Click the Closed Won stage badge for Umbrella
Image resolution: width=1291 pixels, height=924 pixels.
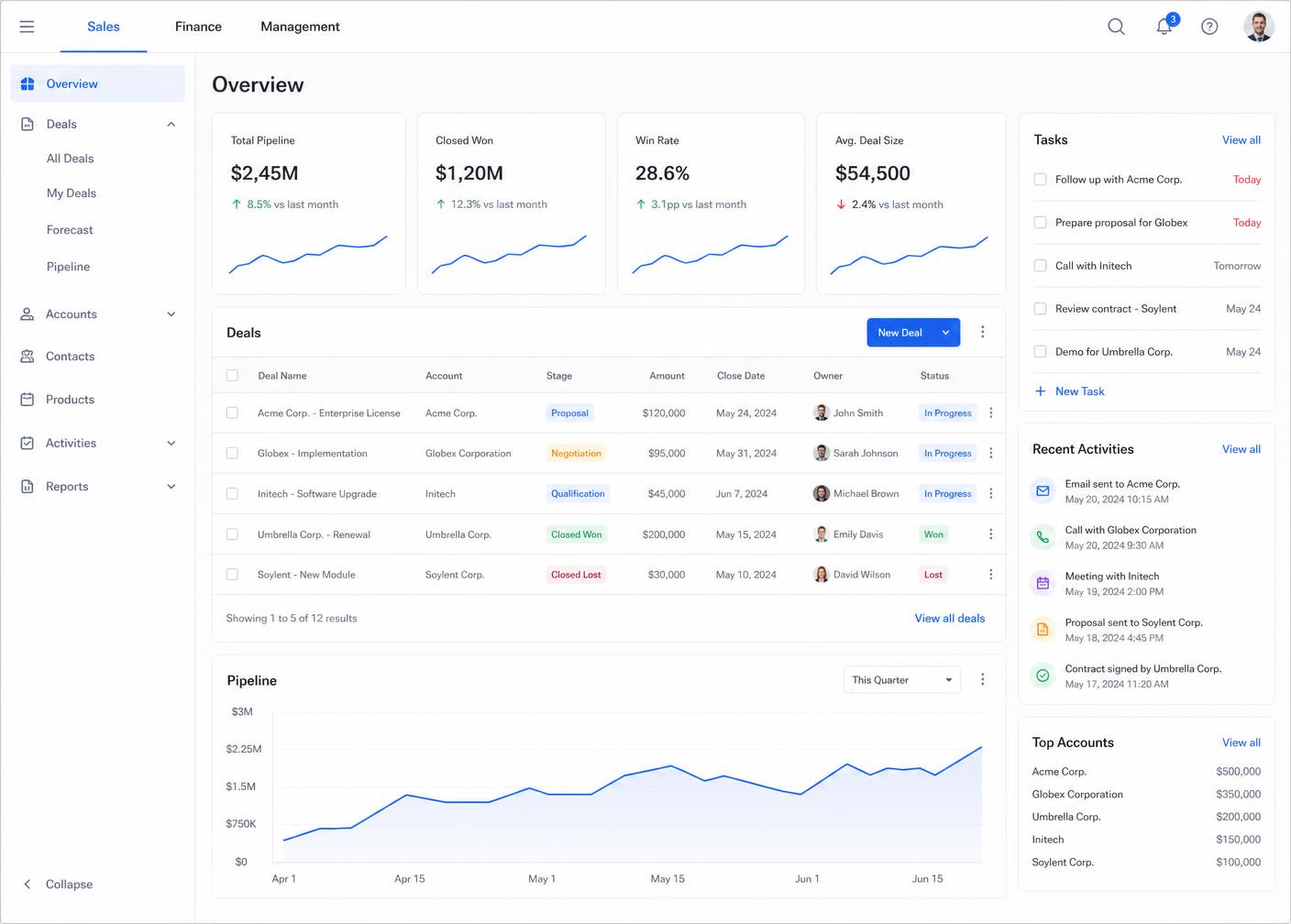577,534
